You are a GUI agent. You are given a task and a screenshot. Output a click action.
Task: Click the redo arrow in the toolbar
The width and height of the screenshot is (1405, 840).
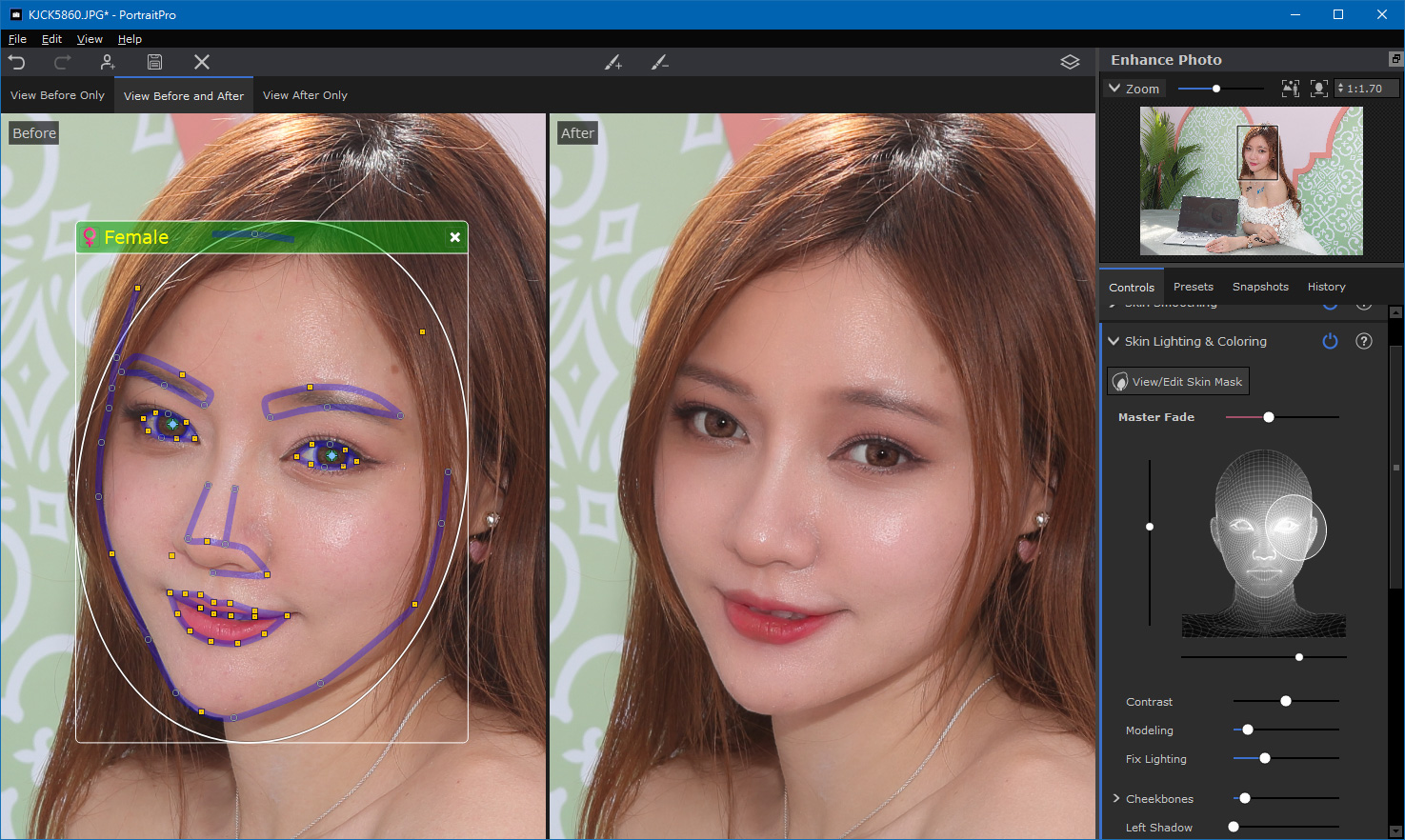(62, 62)
